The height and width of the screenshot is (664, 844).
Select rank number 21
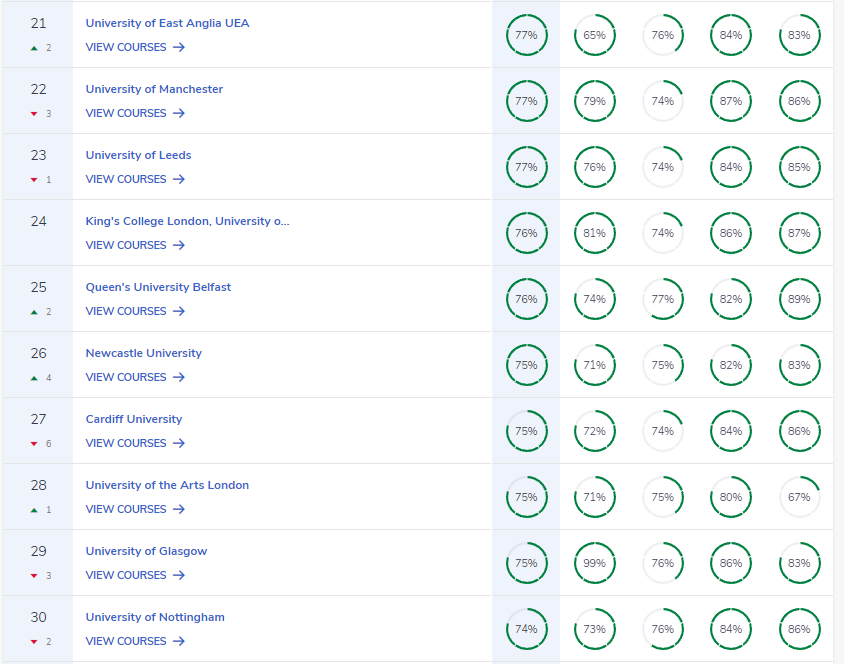coord(38,23)
